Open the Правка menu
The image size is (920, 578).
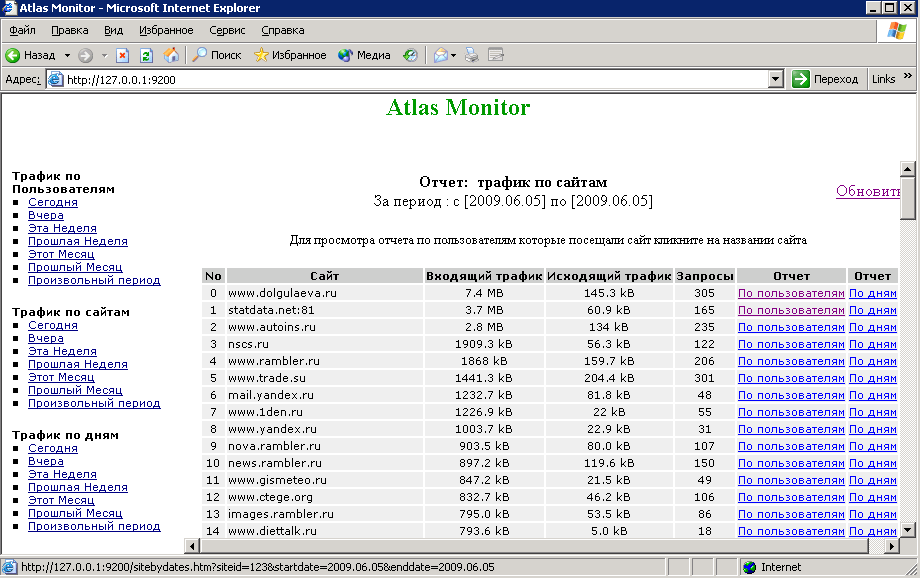[70, 30]
